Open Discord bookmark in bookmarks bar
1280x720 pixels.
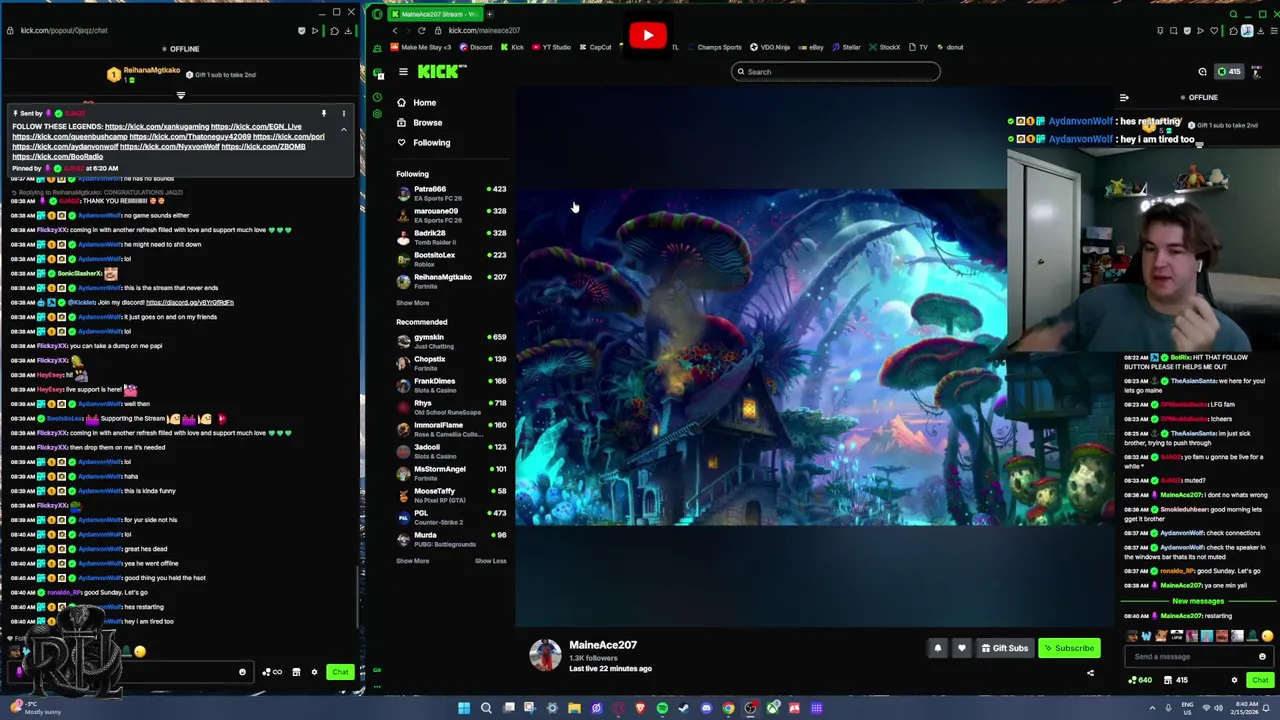[476, 47]
